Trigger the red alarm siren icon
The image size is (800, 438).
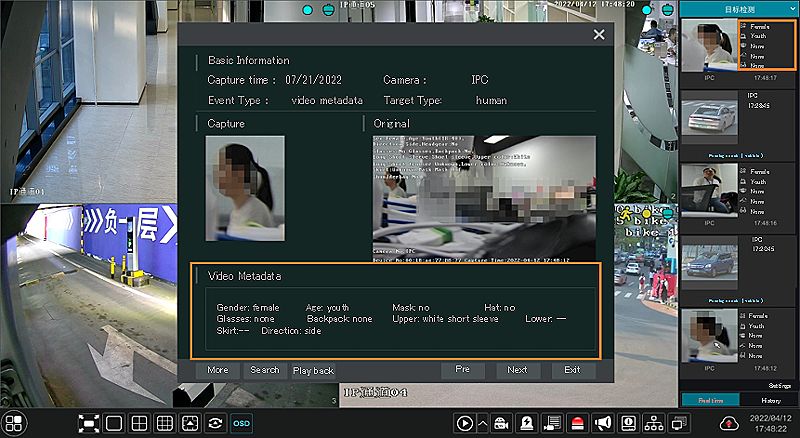(578, 423)
